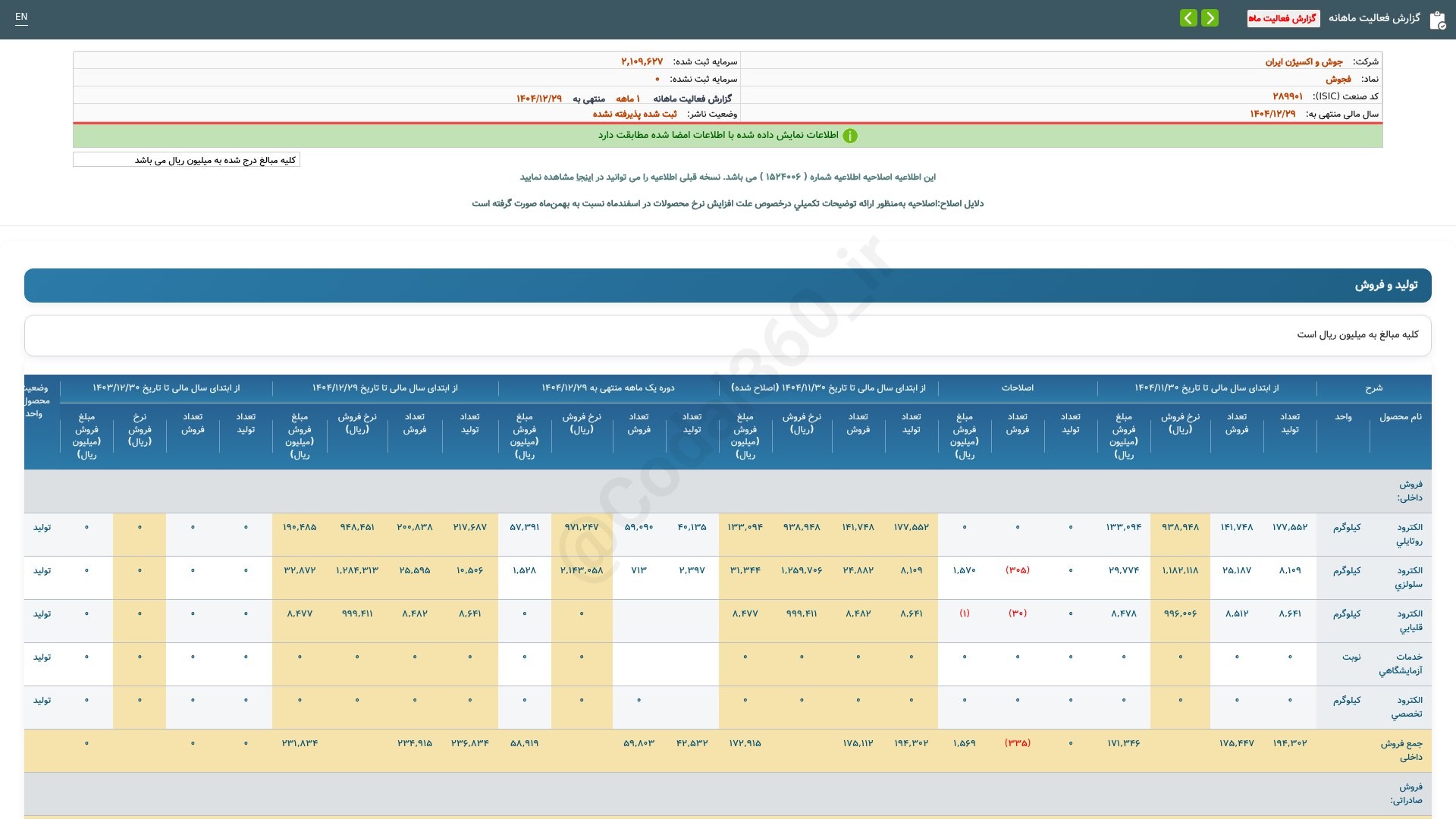Select the جمع فروش داخلی total row label

click(x=1401, y=751)
